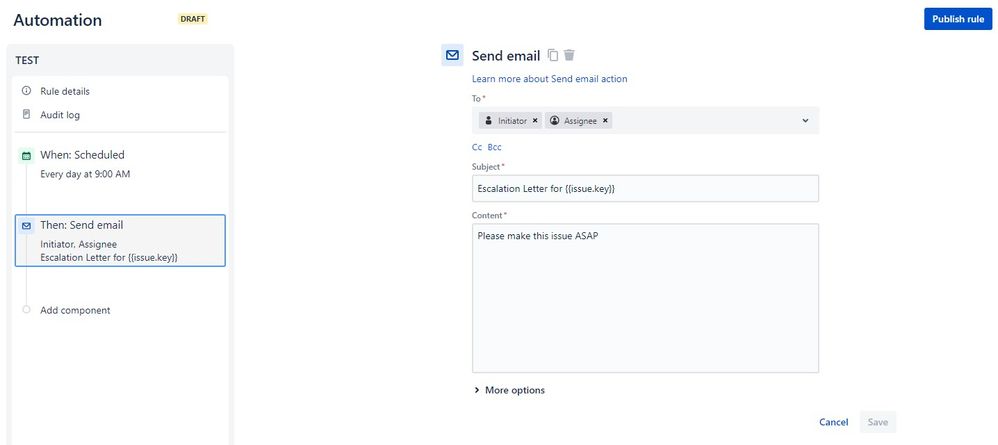998x445 pixels.
Task: Click the Cancel button
Action: point(834,422)
